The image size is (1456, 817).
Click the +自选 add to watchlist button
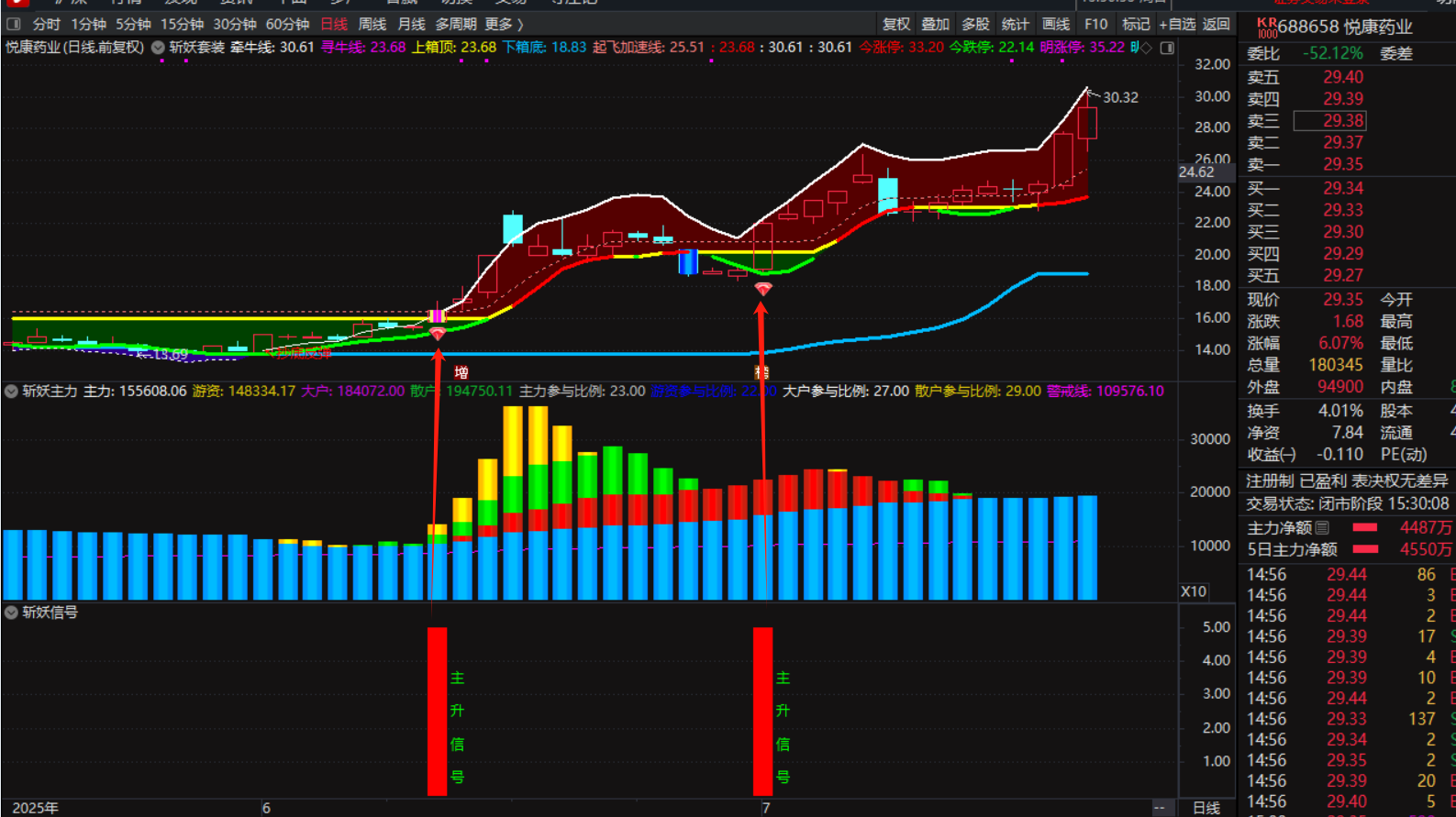click(1177, 24)
